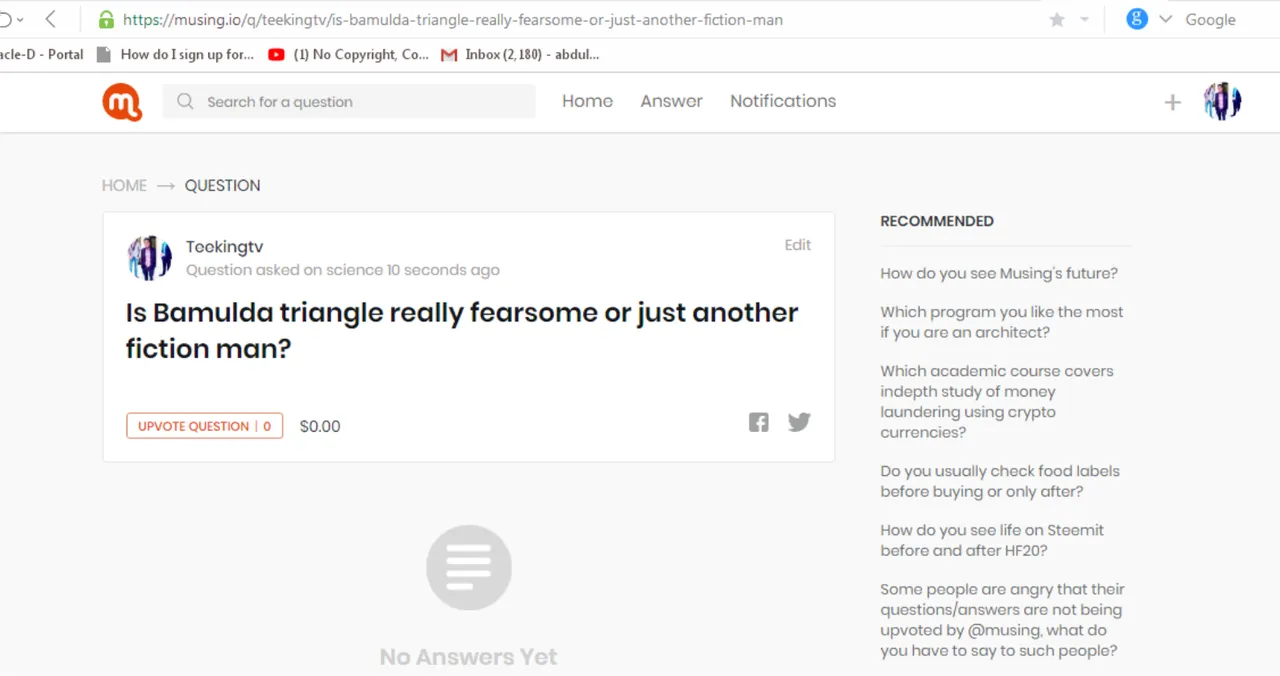This screenshot has height=676, width=1280.
Task: Open 'Do you usually check food labels' question
Action: (999, 481)
